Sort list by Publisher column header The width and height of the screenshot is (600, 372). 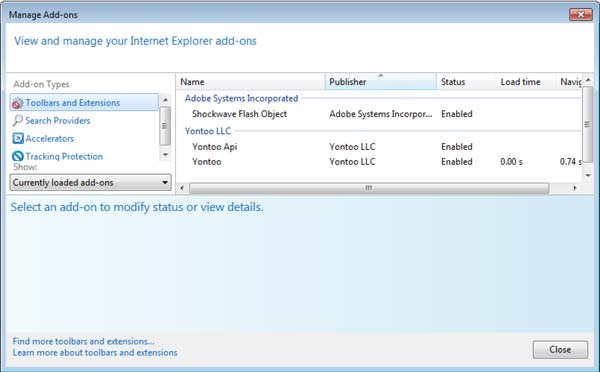[381, 82]
